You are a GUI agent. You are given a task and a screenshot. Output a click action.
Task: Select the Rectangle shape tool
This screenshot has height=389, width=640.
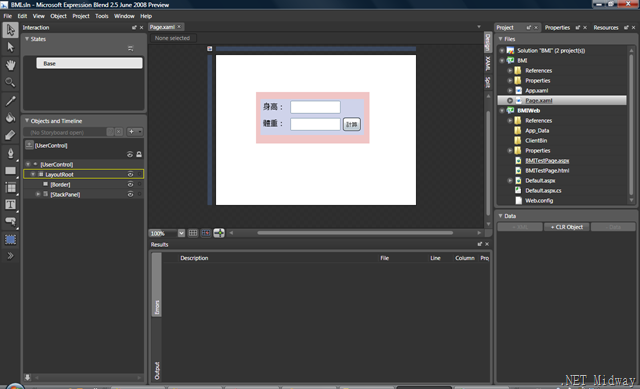pos(10,171)
